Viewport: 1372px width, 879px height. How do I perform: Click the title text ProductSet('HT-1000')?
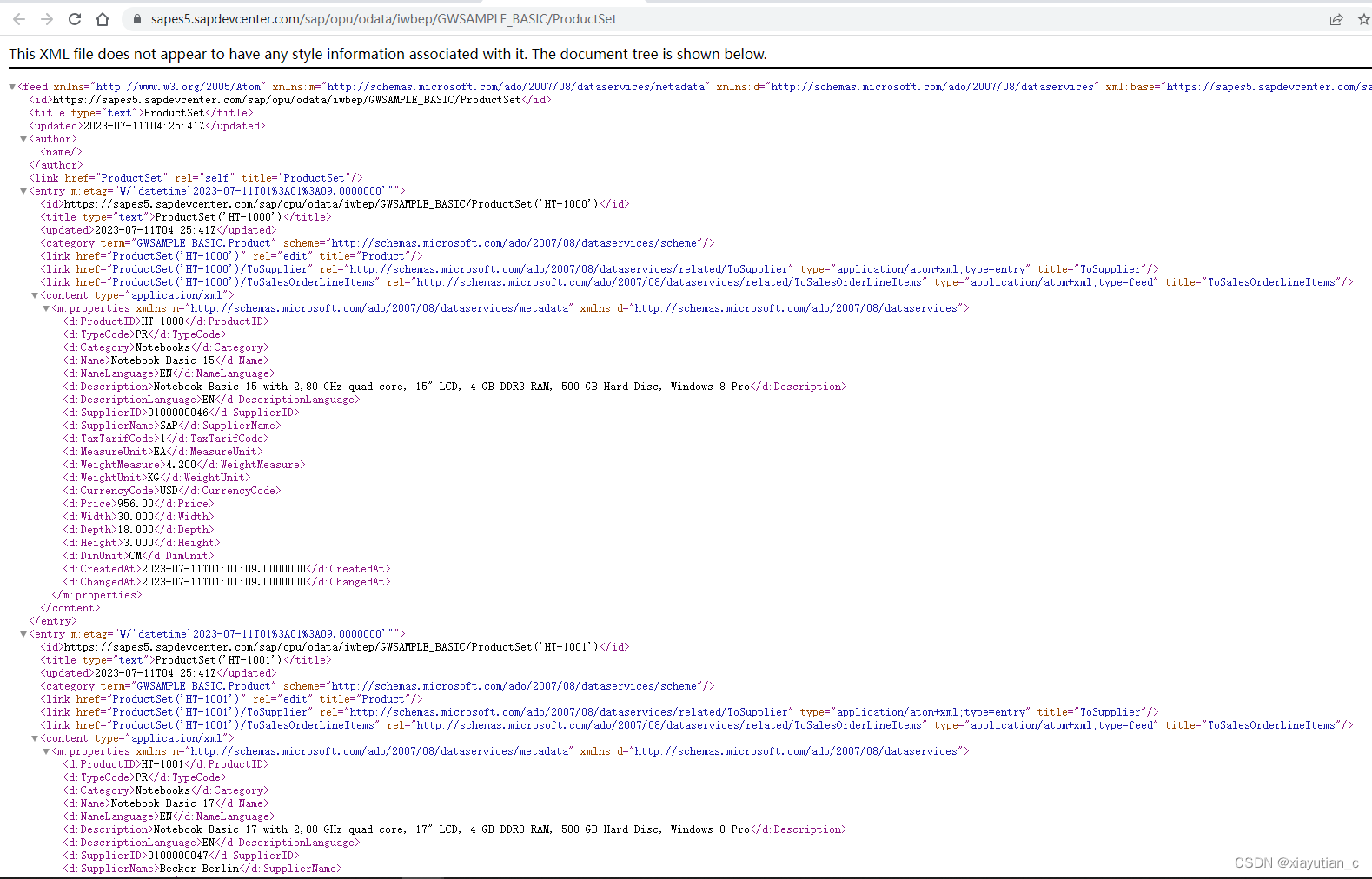click(x=219, y=217)
